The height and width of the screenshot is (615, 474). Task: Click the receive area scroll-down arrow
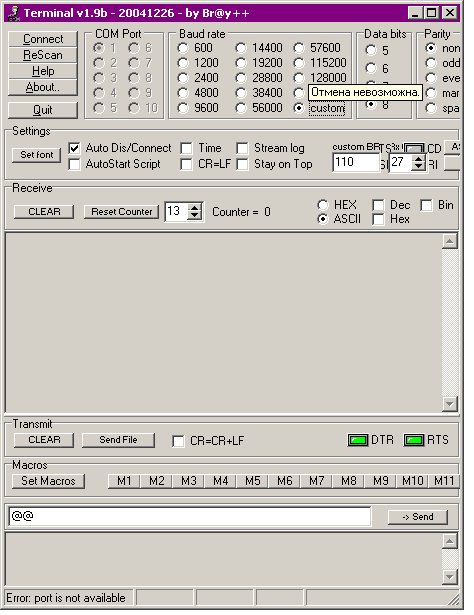449,404
